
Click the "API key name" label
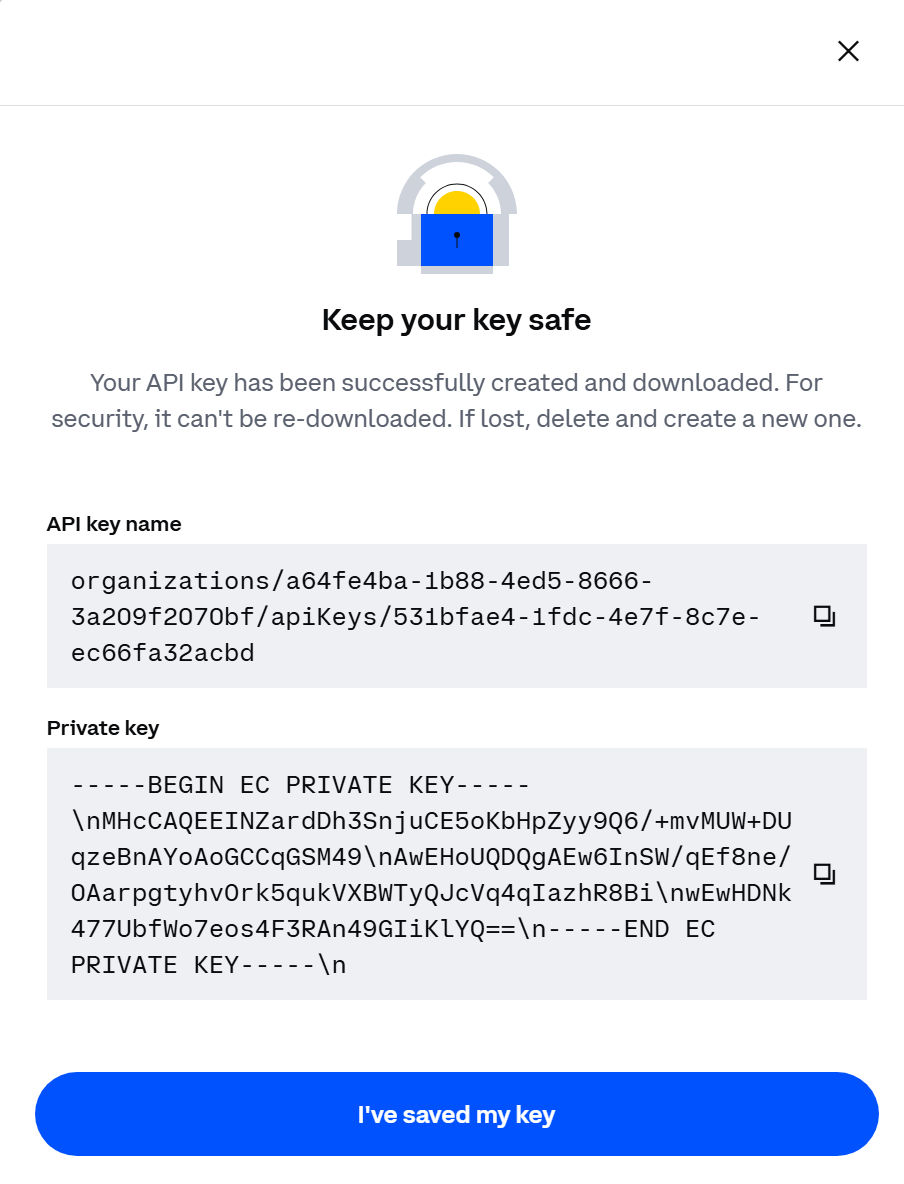click(114, 524)
